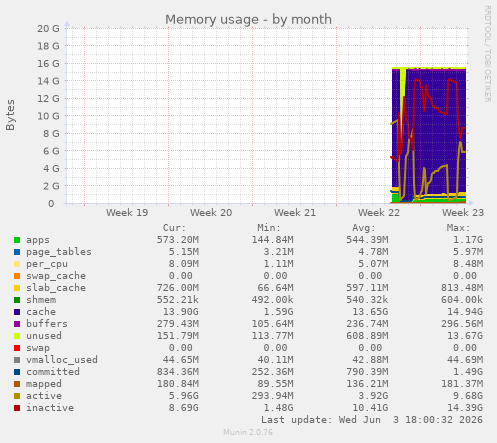Click the 'Week 23' axis label

pos(463,213)
